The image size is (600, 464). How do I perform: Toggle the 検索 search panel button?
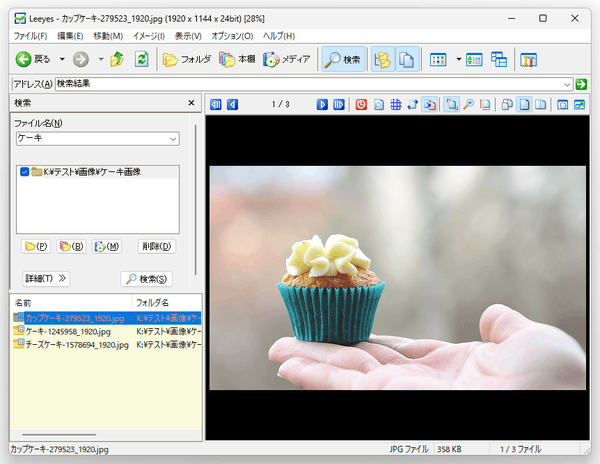343,59
